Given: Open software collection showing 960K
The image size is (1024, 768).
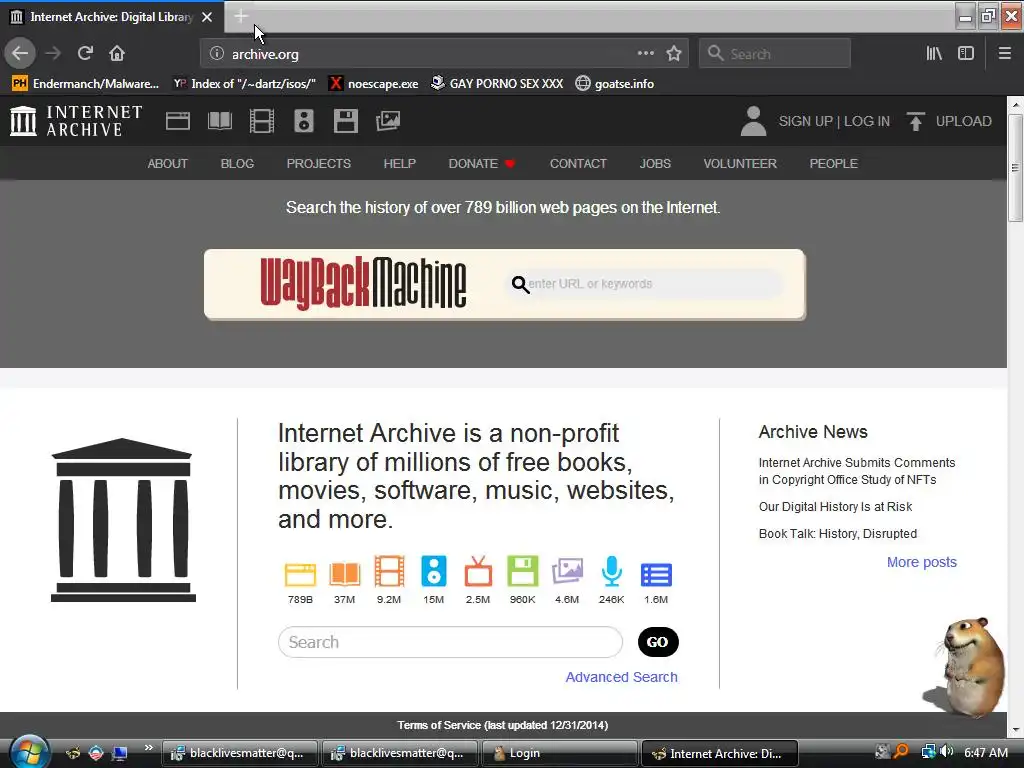Looking at the screenshot, I should [522, 580].
